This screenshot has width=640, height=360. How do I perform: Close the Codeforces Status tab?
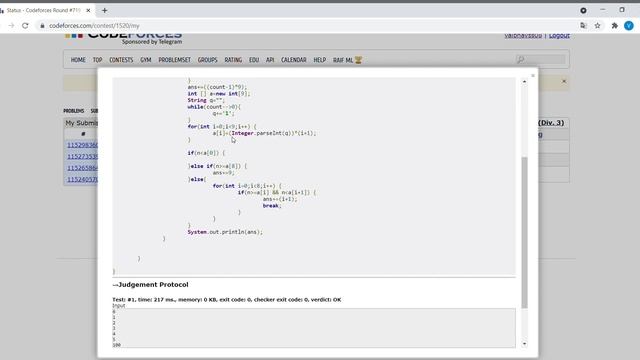pos(88,11)
